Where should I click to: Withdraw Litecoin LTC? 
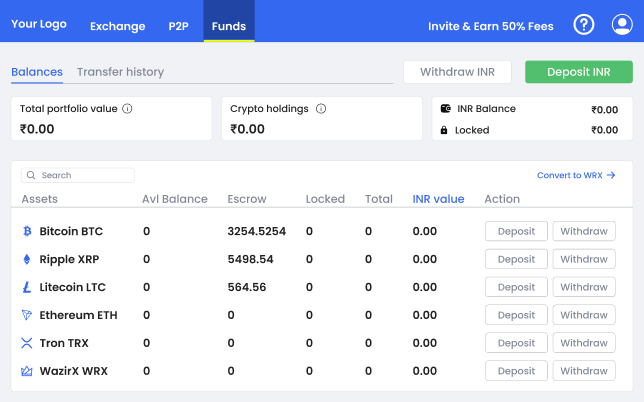(584, 287)
